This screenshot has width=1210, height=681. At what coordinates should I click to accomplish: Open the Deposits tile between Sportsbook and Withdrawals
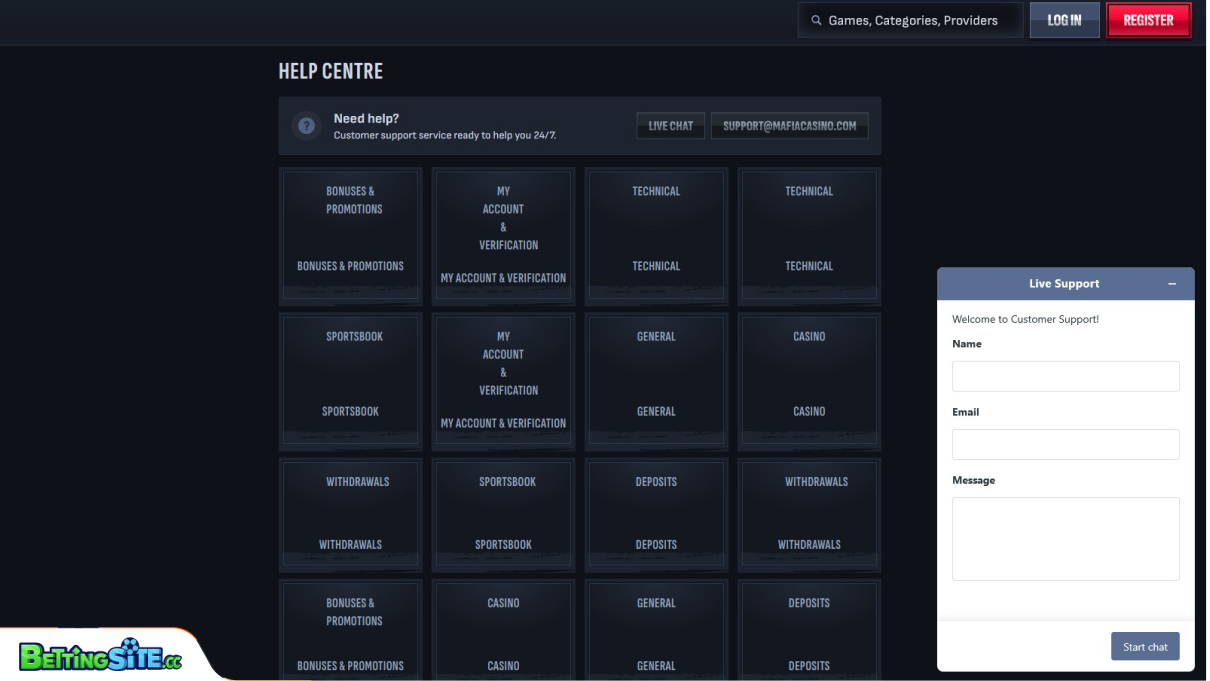point(656,514)
